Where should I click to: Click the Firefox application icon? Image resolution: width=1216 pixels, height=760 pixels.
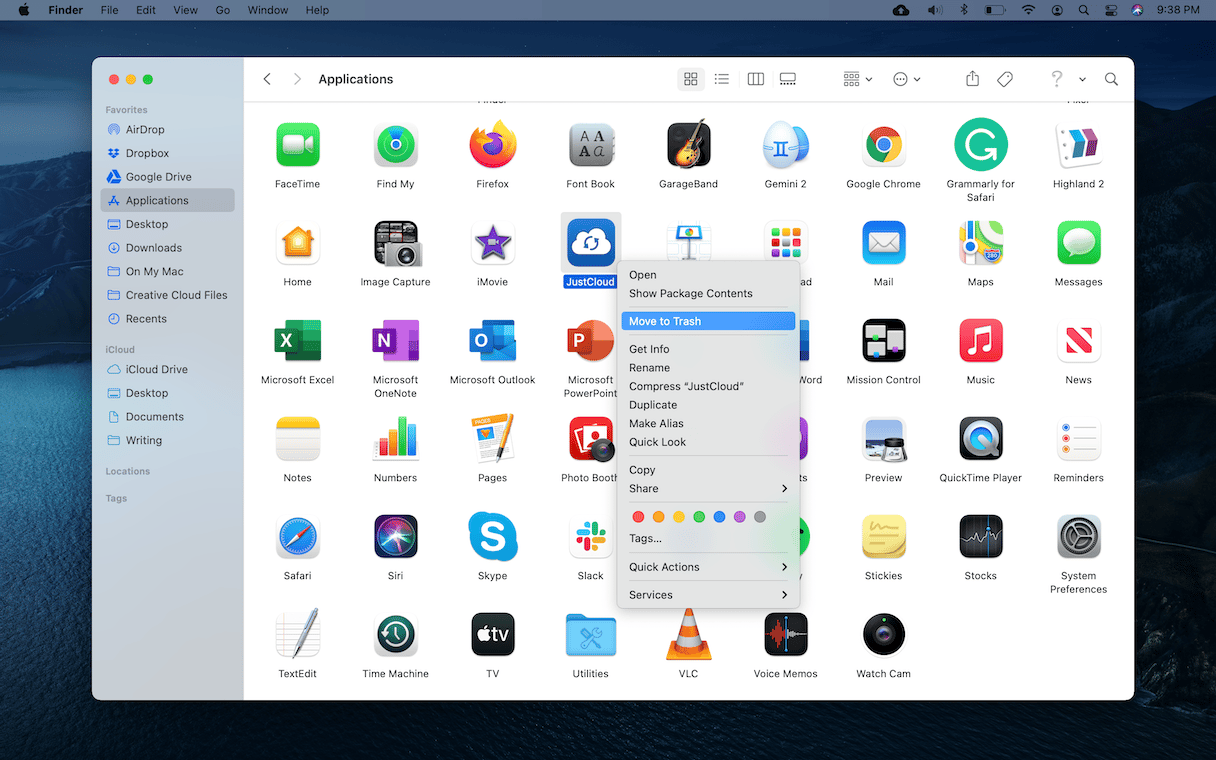coord(492,146)
